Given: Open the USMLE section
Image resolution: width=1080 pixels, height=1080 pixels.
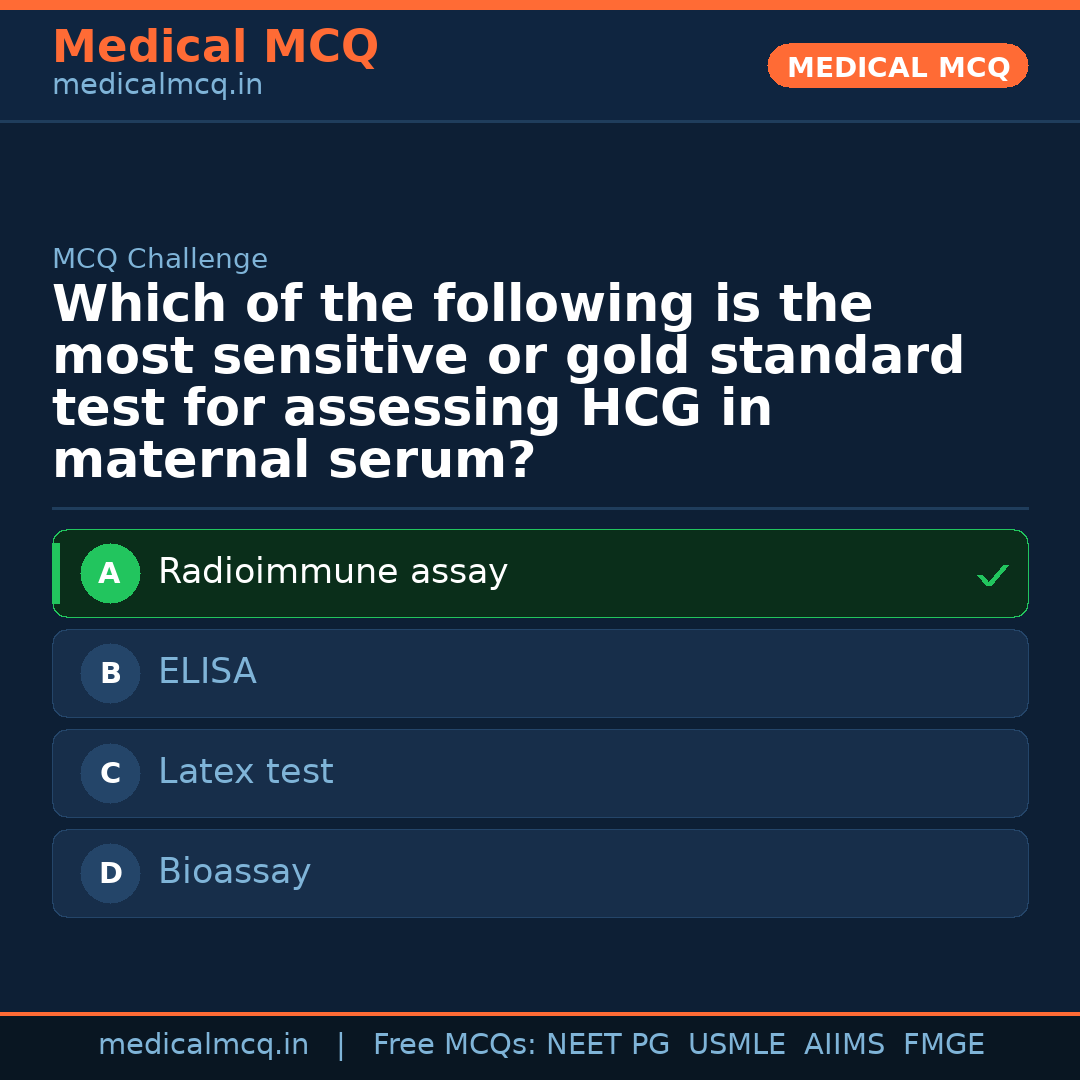Looking at the screenshot, I should point(737,1044).
